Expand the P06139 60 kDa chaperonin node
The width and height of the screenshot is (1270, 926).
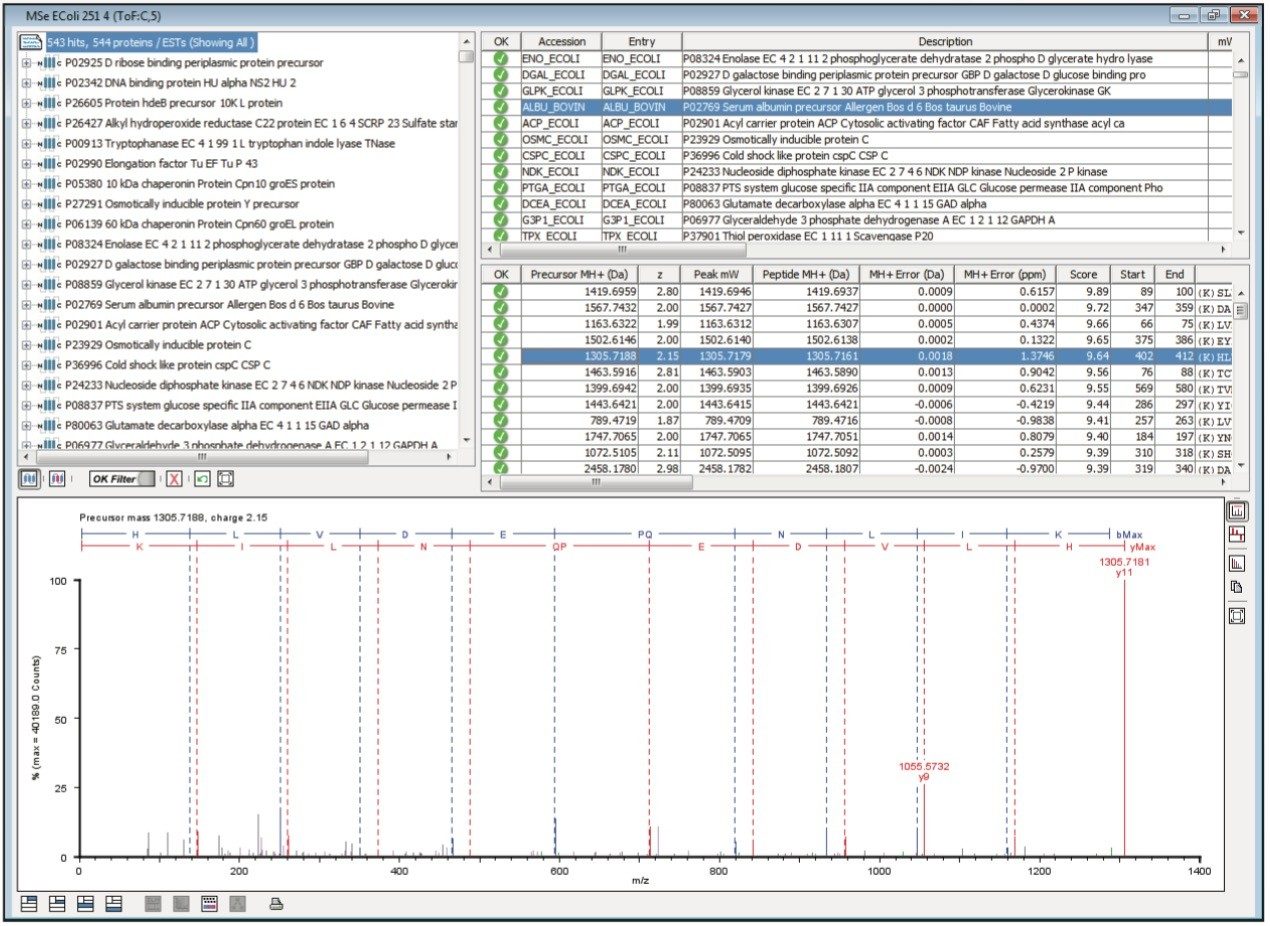coord(26,224)
